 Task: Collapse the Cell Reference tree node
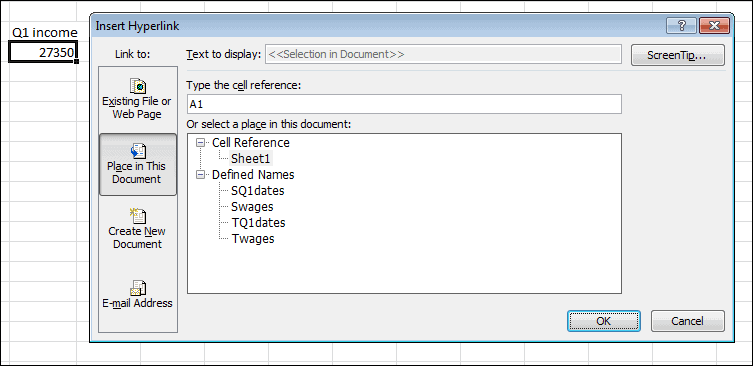tap(200, 143)
